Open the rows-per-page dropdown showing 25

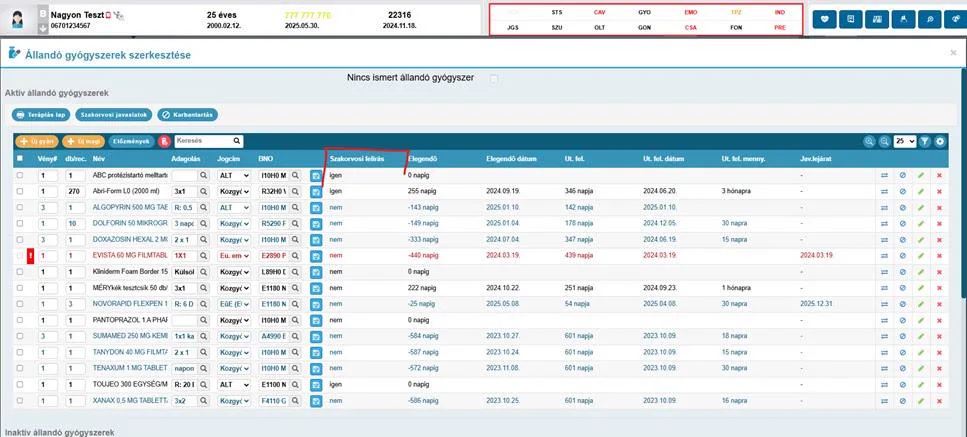pyautogui.click(x=905, y=141)
